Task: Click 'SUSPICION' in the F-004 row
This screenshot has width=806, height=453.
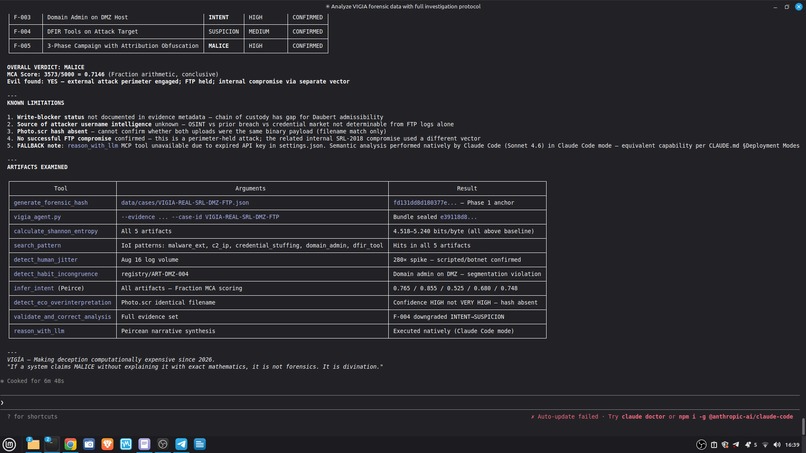Action: (x=224, y=32)
